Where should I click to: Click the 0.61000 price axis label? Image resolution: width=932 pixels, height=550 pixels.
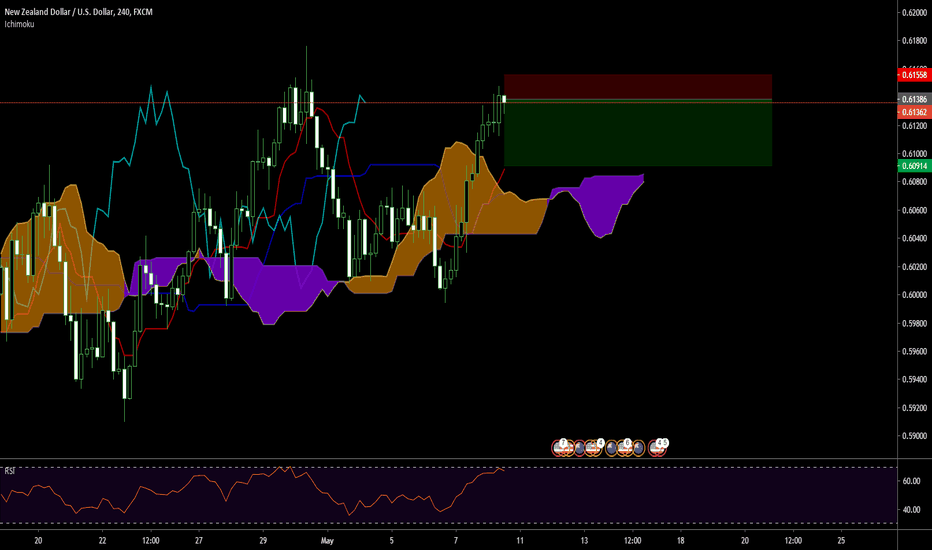(x=914, y=153)
